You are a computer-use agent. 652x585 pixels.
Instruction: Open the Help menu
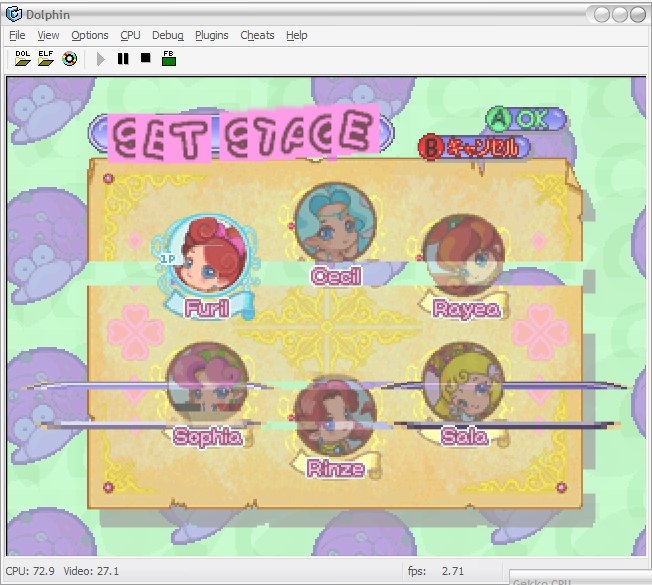pos(296,35)
